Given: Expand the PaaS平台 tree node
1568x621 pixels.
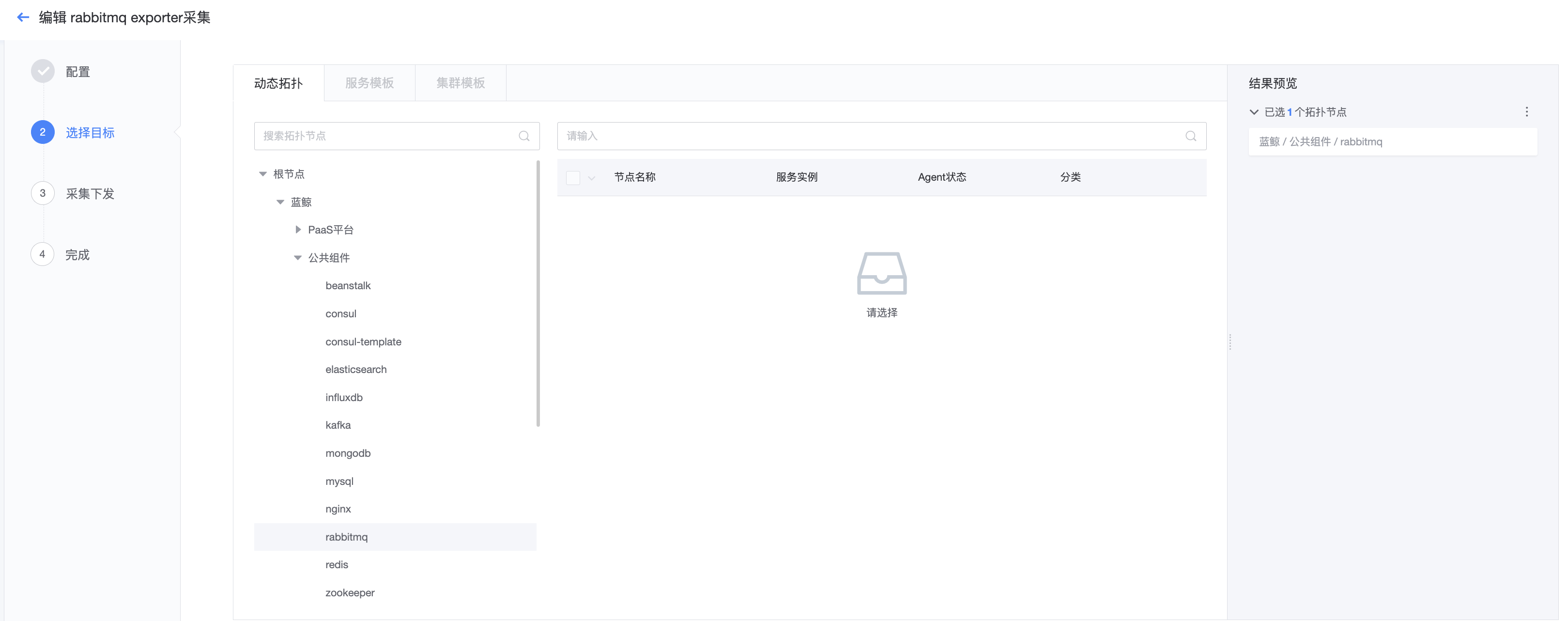Looking at the screenshot, I should click(x=298, y=230).
